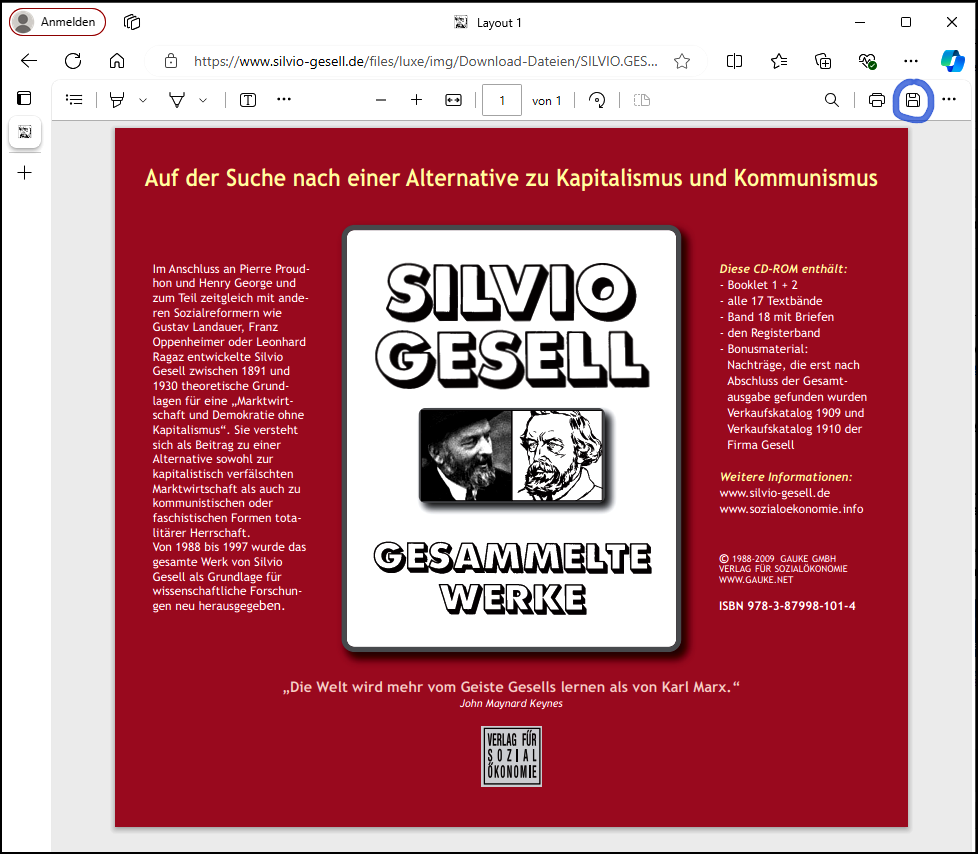Click the Verlag für Sozialökonomie logo

[x=511, y=756]
